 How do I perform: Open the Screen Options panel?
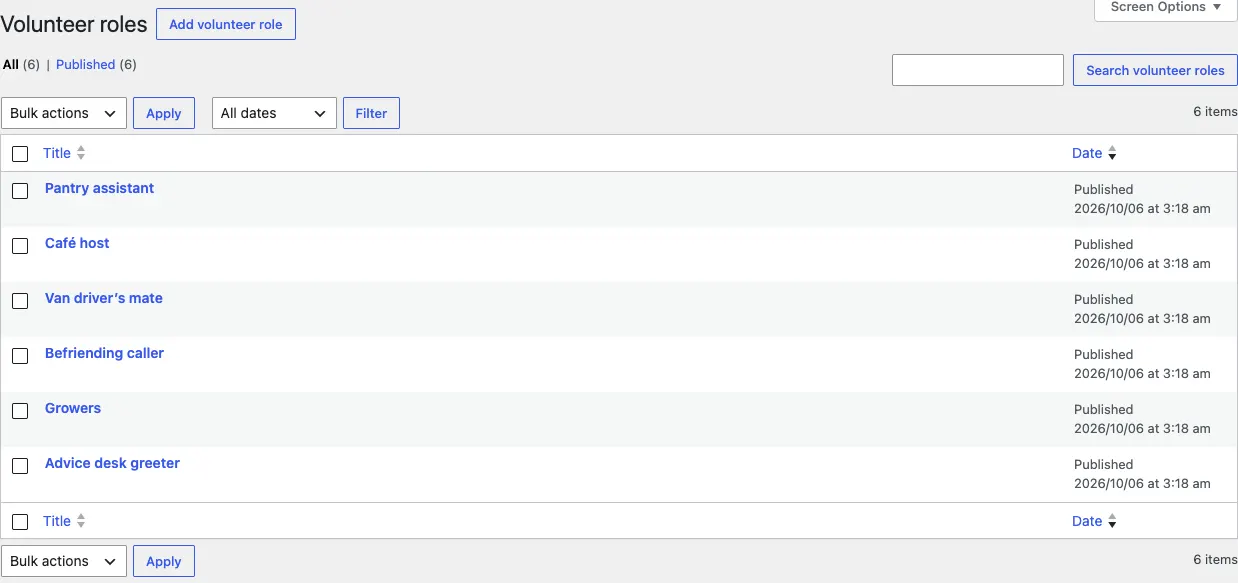(1166, 8)
